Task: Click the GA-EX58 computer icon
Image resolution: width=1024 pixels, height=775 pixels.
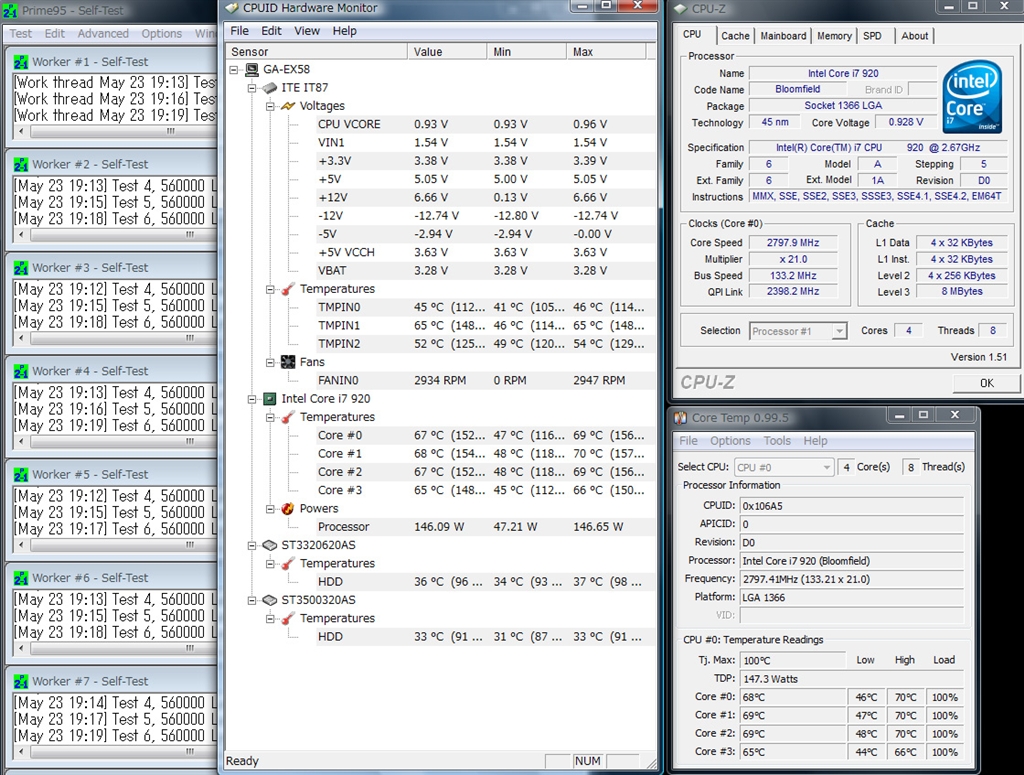Action: (251, 70)
